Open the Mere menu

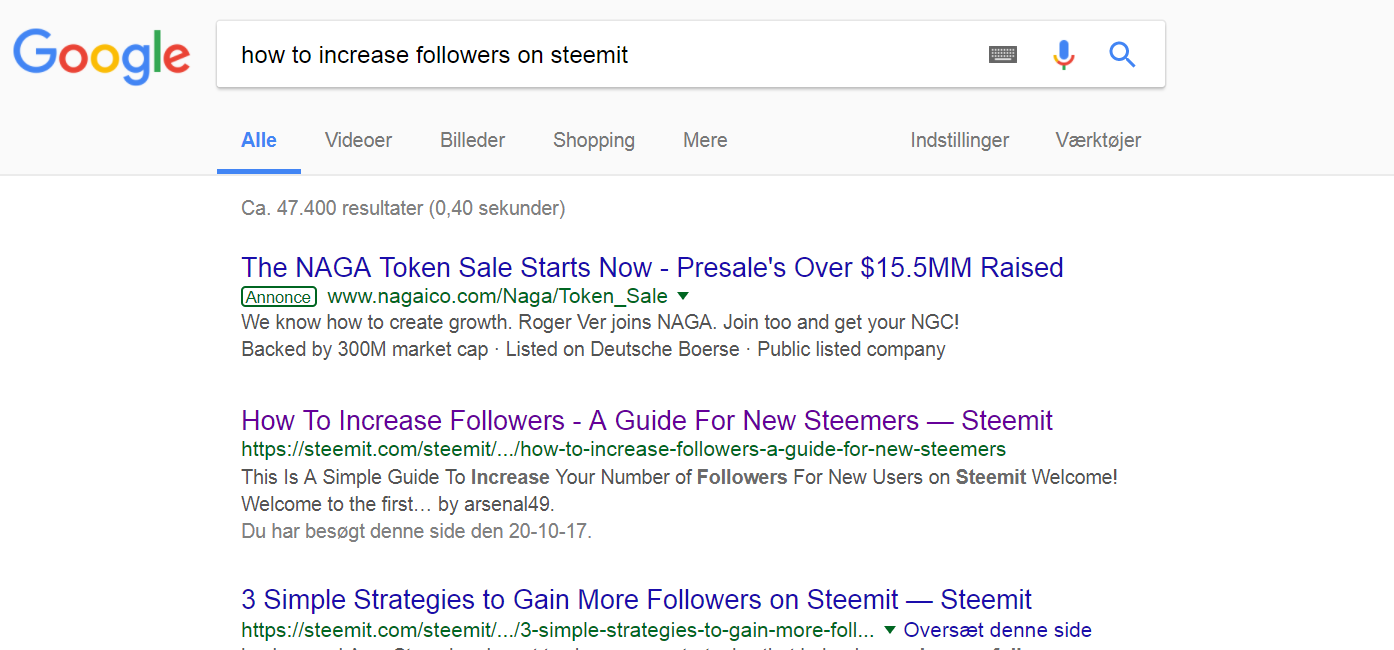(705, 140)
